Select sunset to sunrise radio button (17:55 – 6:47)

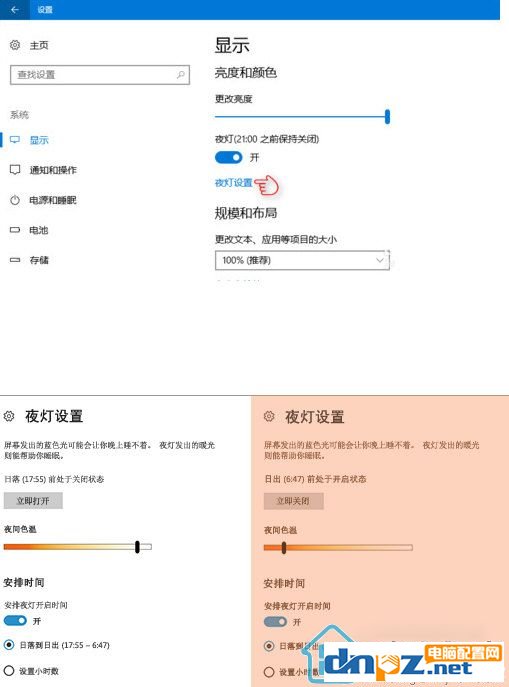tap(9, 645)
